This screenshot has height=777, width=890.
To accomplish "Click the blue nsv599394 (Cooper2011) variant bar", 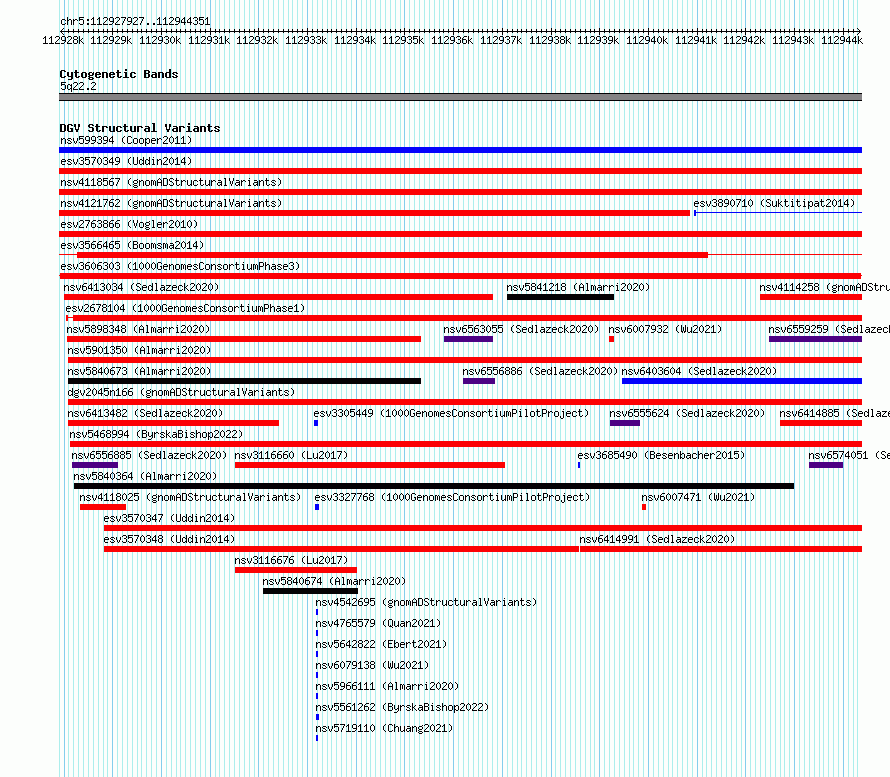I will 460,150.
